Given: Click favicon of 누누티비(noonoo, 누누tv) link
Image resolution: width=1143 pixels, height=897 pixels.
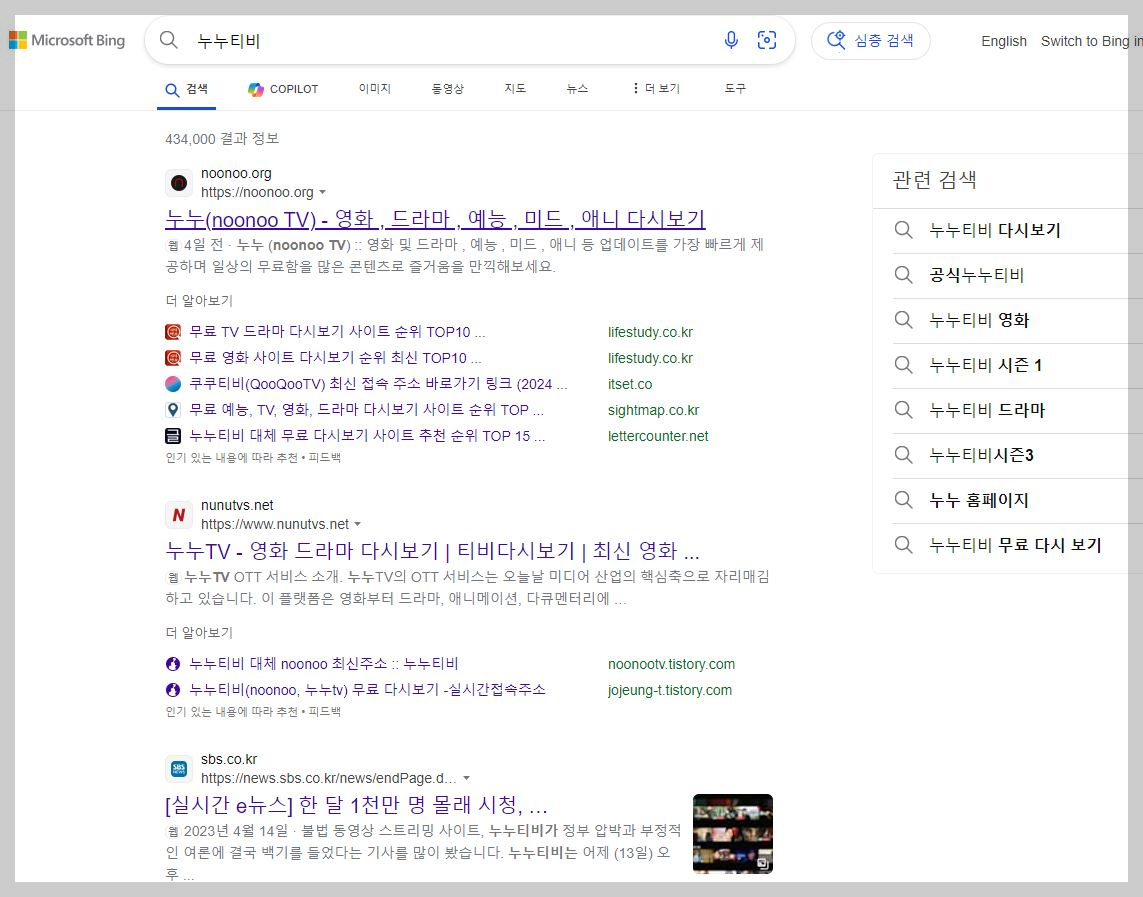Looking at the screenshot, I should click(x=173, y=690).
